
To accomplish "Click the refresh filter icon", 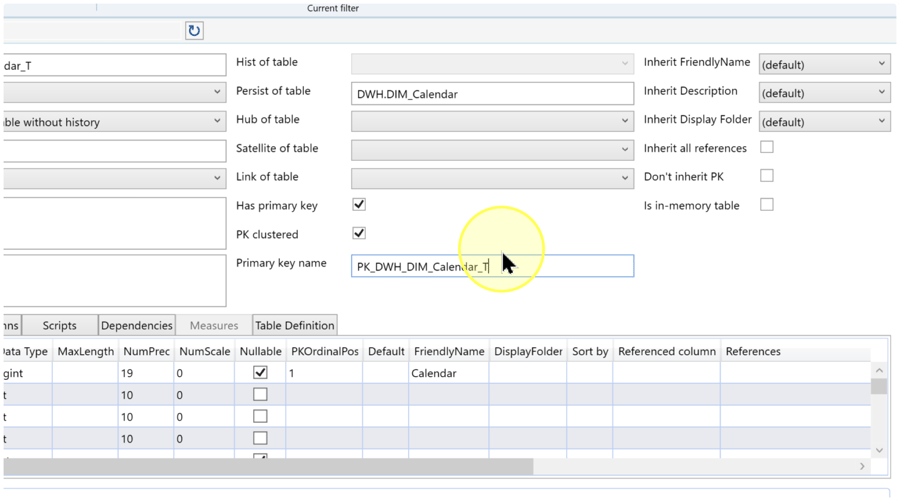I will click(x=194, y=30).
